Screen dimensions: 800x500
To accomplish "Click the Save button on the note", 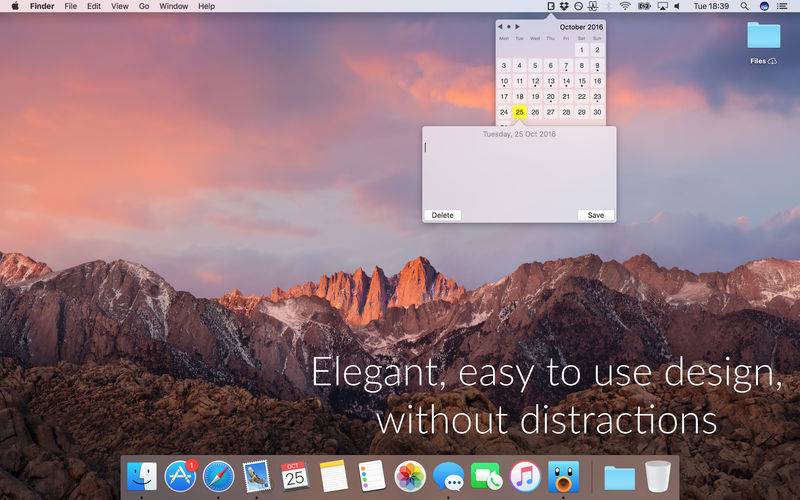I will click(595, 215).
